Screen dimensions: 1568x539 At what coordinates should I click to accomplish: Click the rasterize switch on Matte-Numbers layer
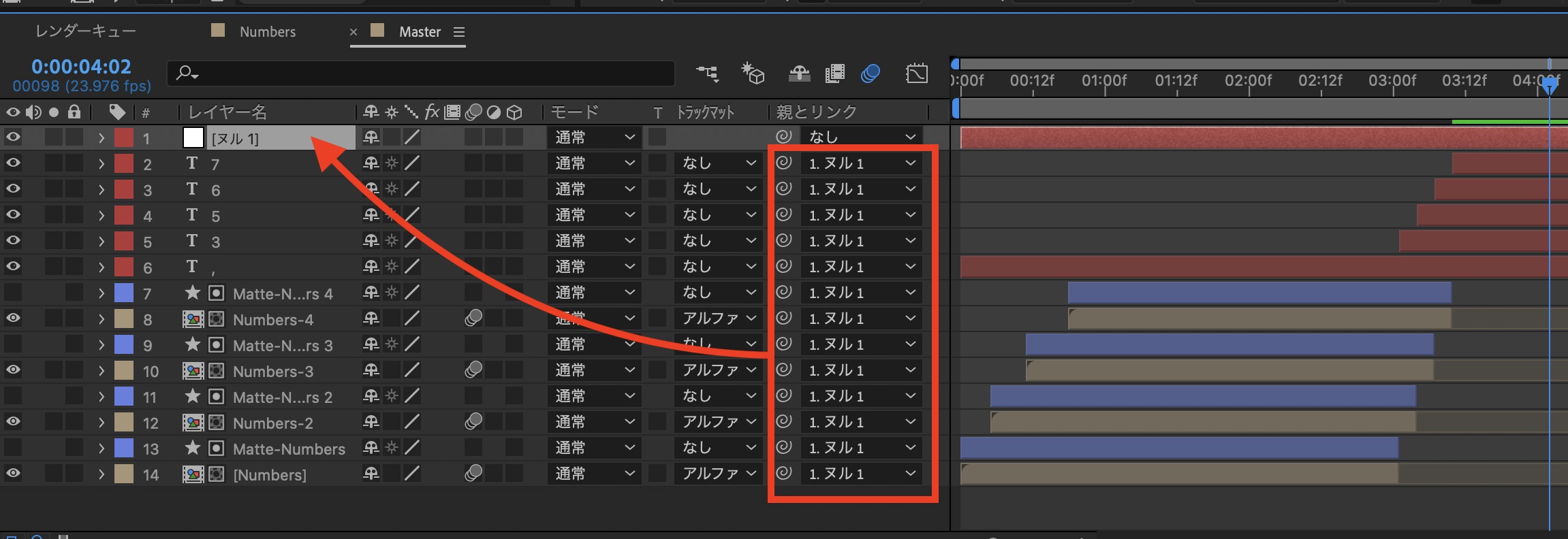392,448
